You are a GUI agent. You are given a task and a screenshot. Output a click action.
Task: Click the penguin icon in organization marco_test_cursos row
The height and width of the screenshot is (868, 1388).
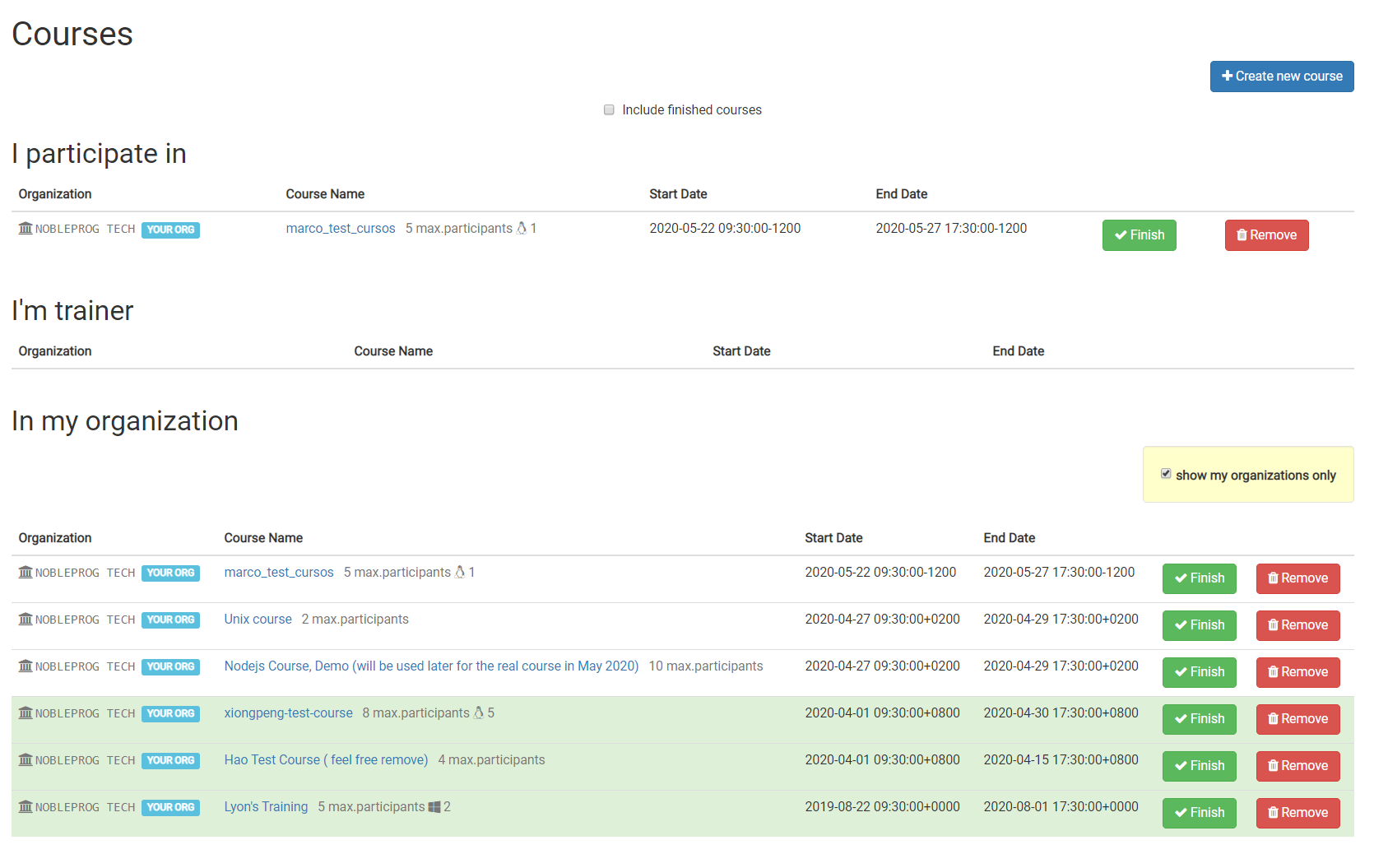(x=460, y=573)
